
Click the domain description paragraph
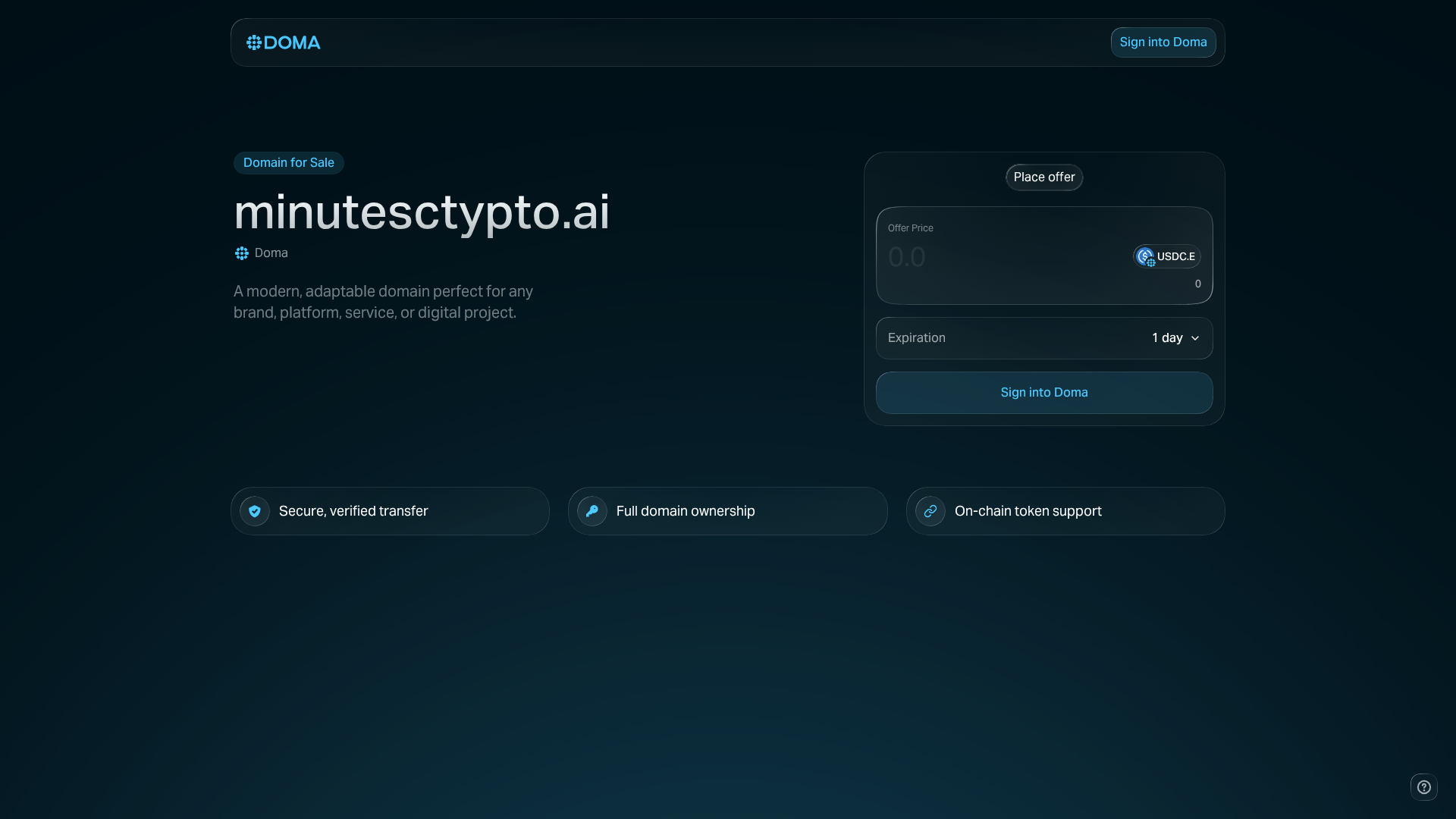[384, 302]
